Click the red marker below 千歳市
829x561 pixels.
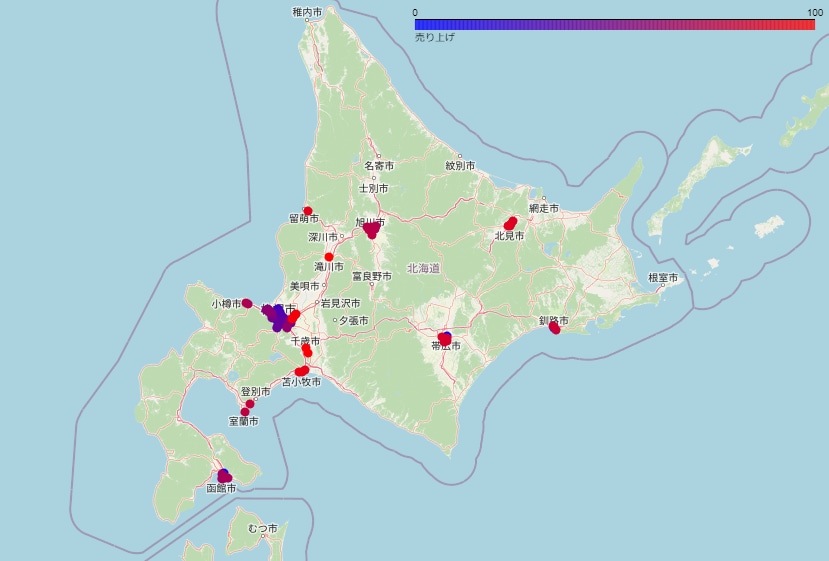pos(307,351)
